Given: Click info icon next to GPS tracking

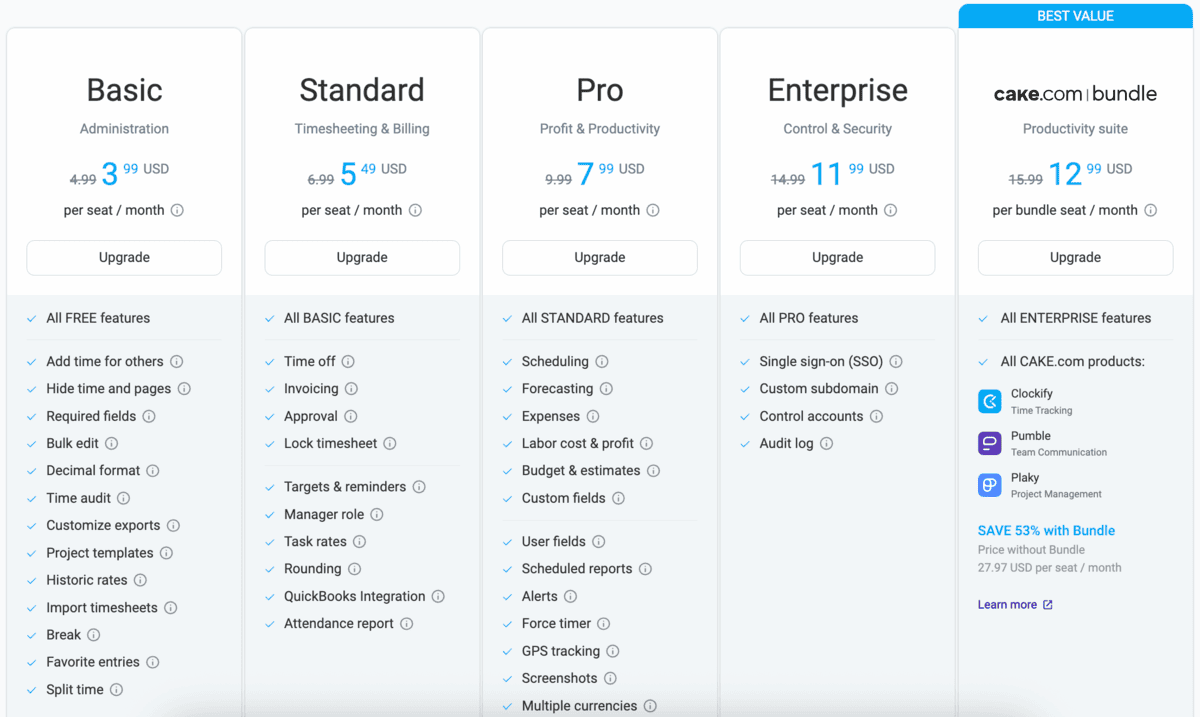Looking at the screenshot, I should pos(613,651).
